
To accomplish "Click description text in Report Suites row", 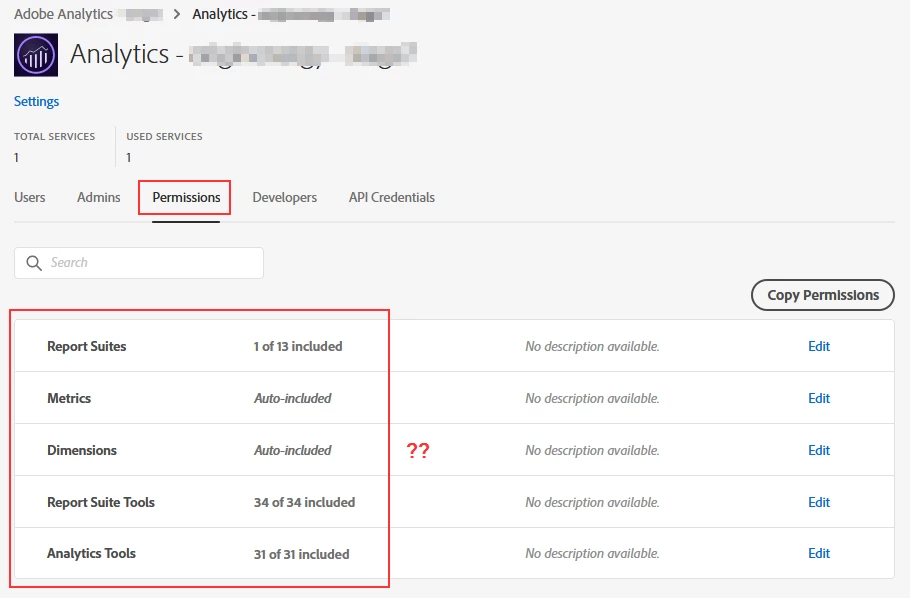I will (x=592, y=346).
